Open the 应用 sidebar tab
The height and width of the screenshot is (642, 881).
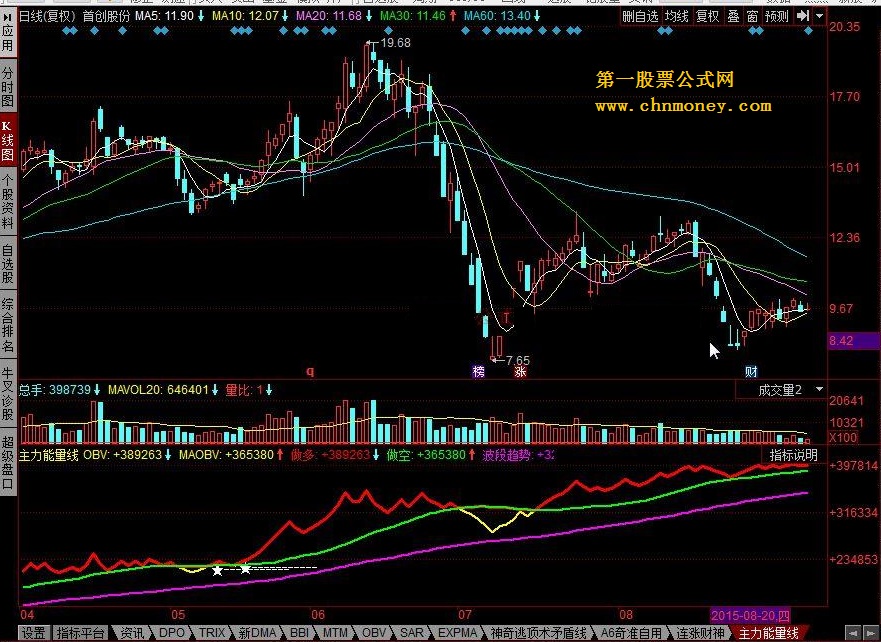click(8, 31)
